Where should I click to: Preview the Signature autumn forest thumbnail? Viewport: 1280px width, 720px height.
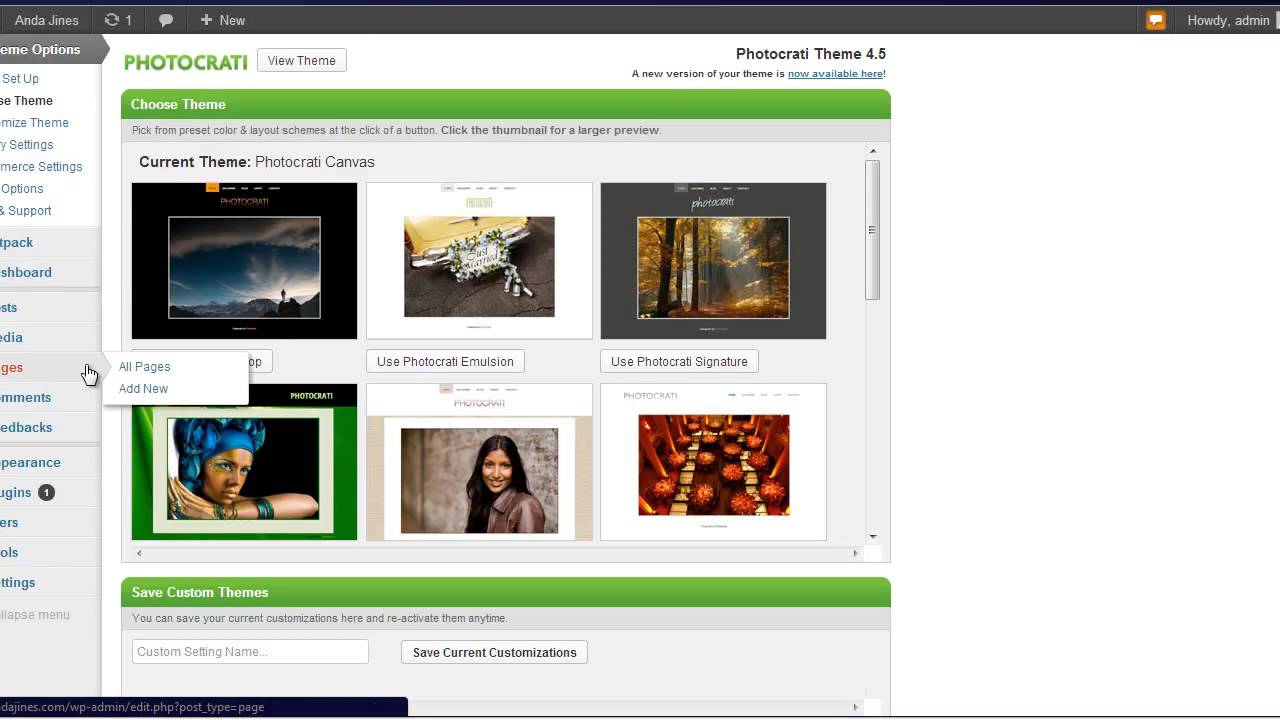(x=713, y=261)
